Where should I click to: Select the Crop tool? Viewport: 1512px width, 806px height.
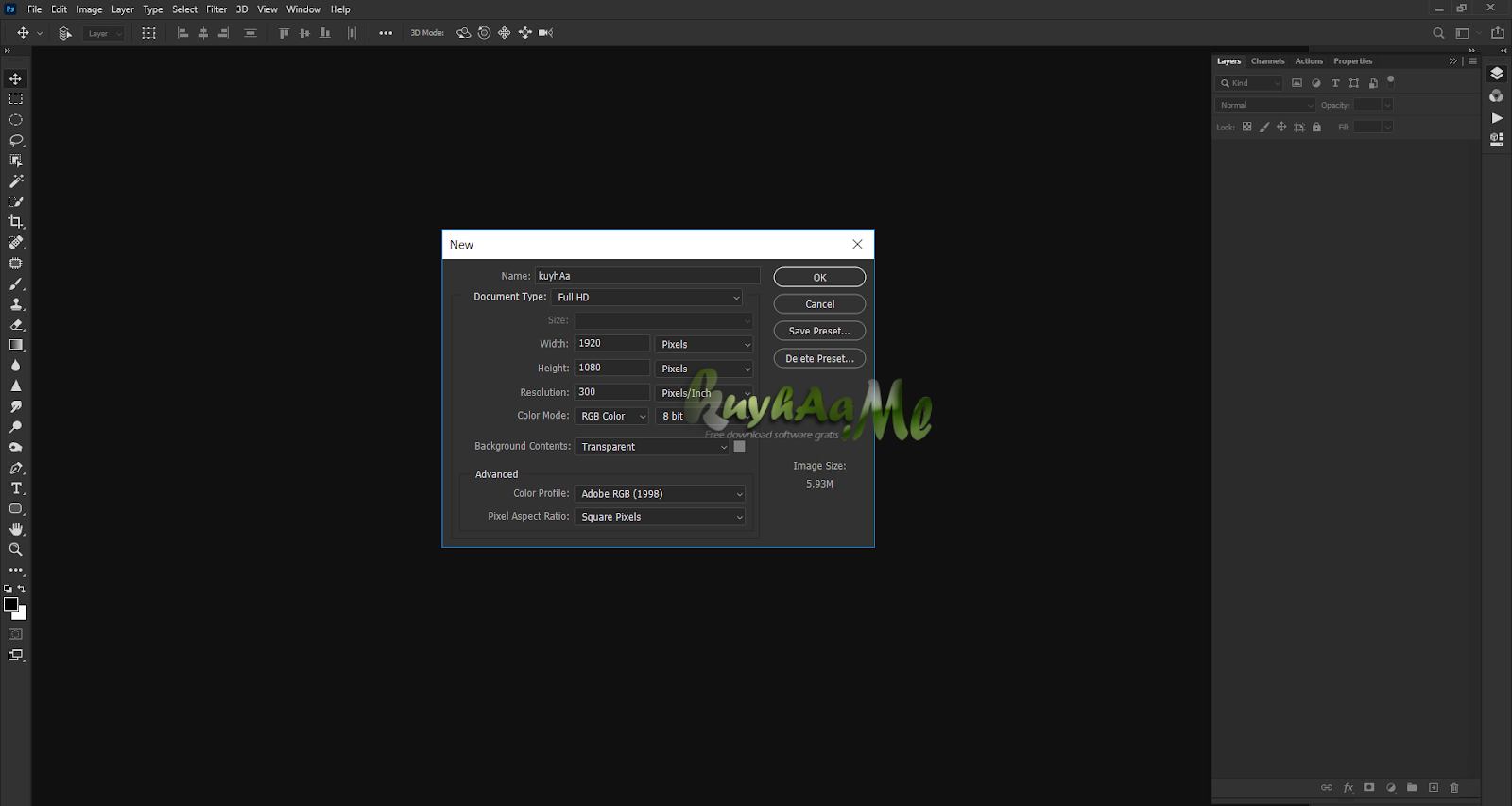[16, 222]
